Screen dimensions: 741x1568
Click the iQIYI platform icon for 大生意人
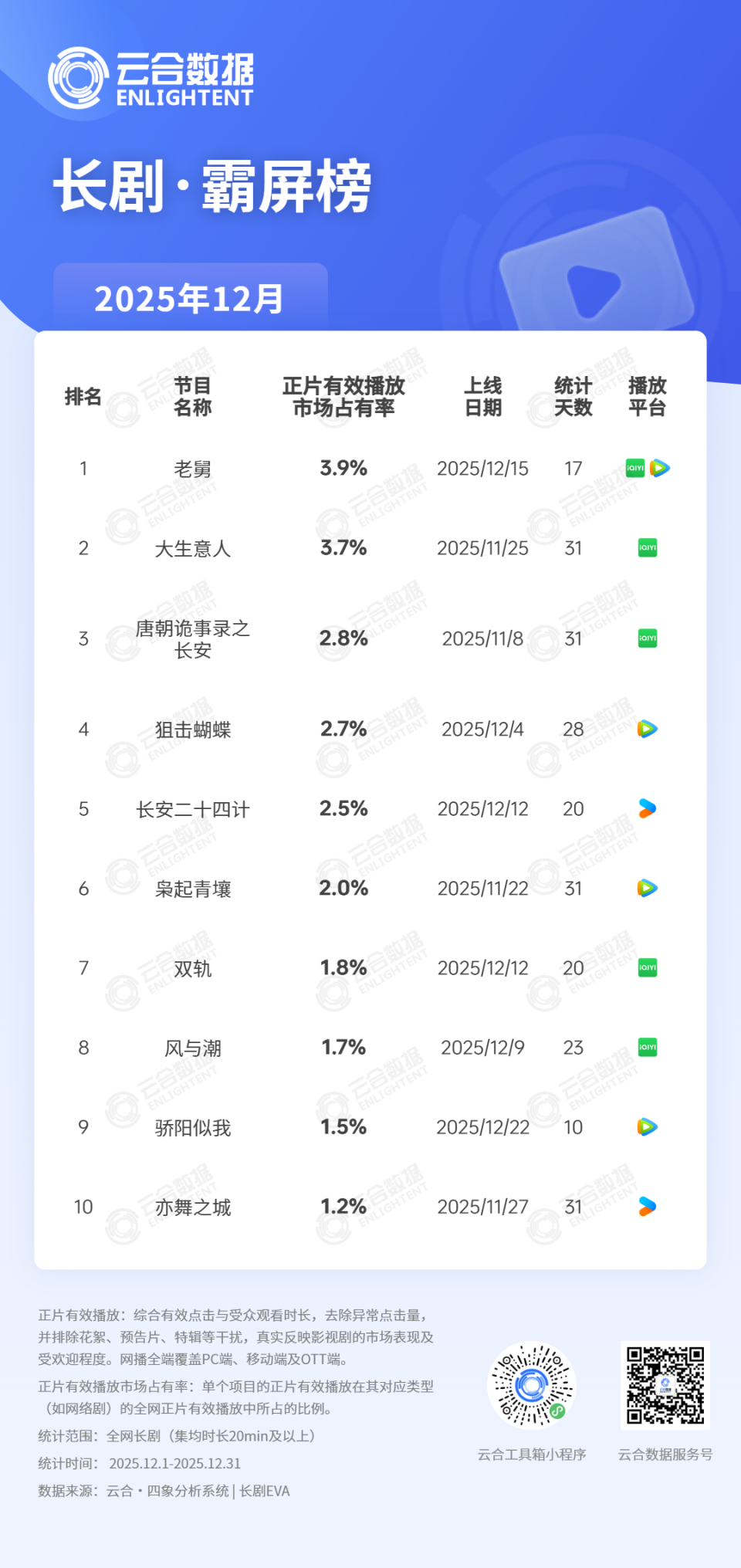647,548
